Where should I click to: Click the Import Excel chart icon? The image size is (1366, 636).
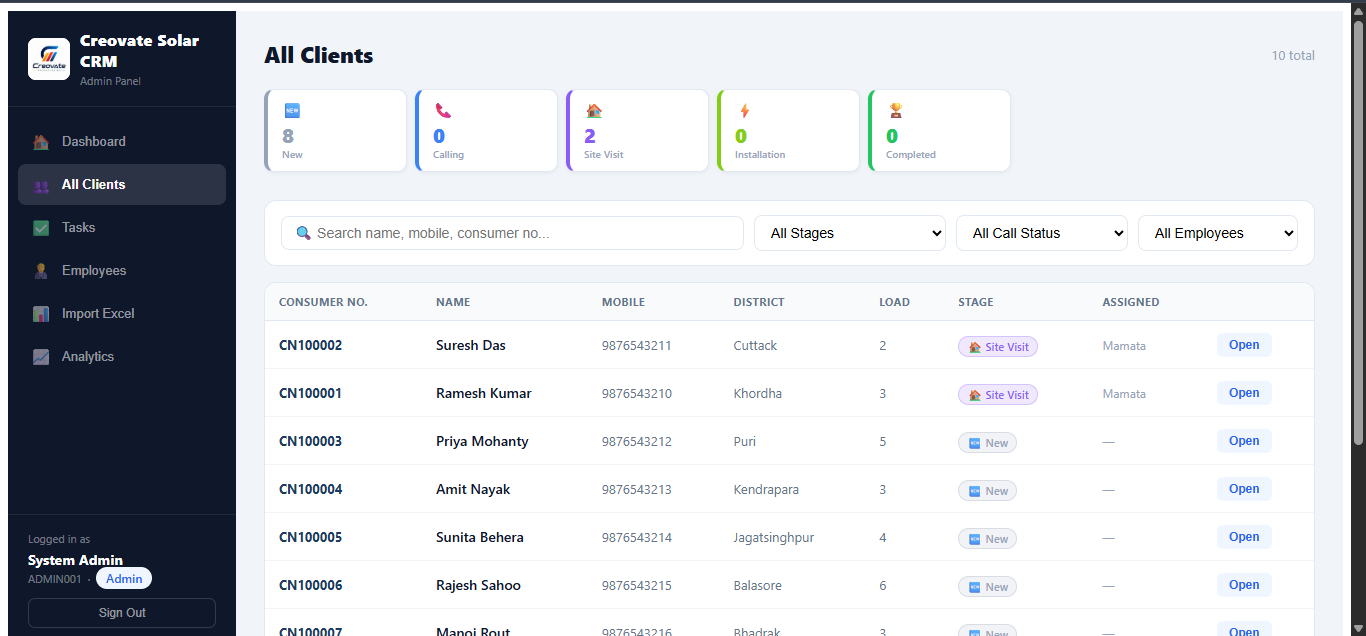(x=41, y=314)
